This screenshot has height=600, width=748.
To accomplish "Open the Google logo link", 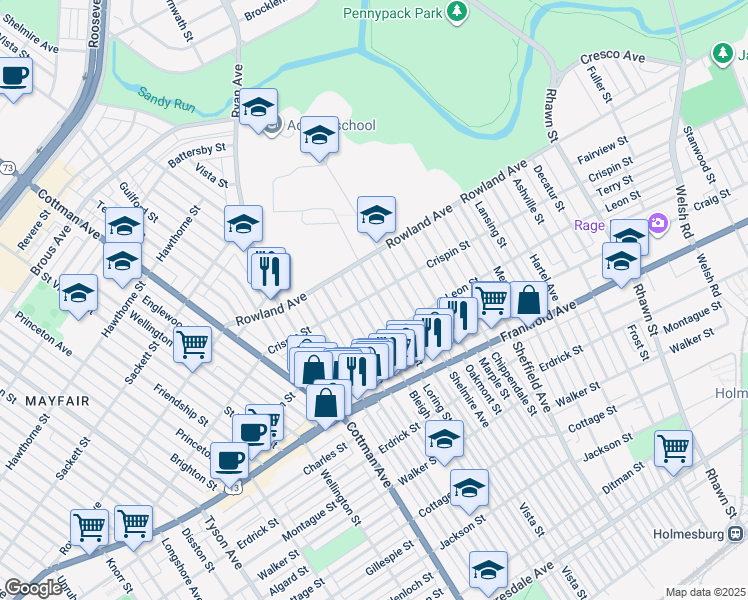I will pyautogui.click(x=33, y=587).
